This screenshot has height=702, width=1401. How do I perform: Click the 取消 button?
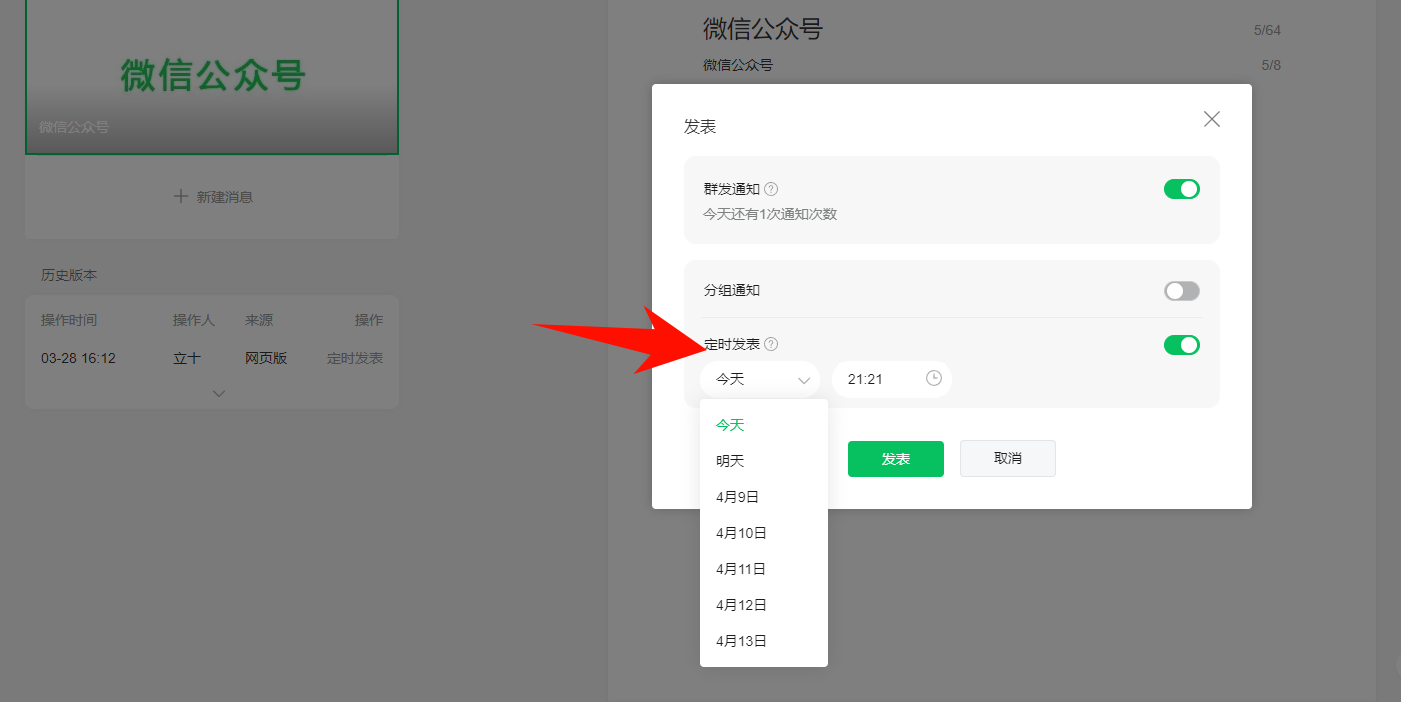[x=1008, y=458]
